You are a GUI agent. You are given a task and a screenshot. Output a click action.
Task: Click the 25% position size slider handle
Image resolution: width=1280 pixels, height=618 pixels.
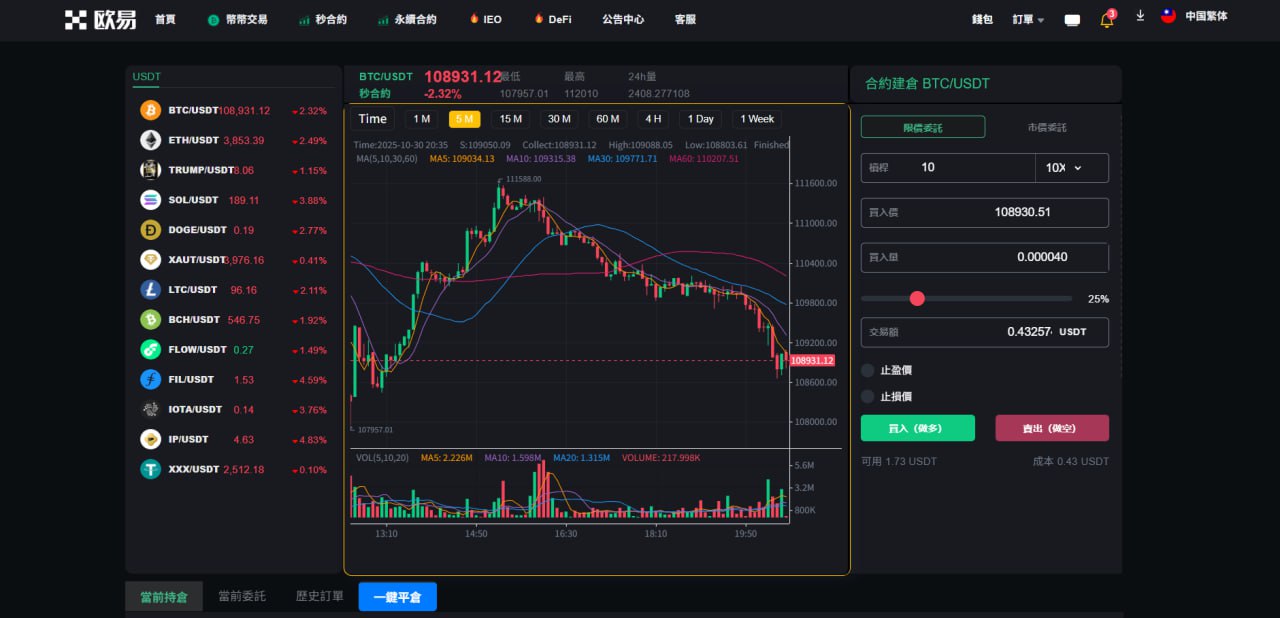click(x=917, y=298)
